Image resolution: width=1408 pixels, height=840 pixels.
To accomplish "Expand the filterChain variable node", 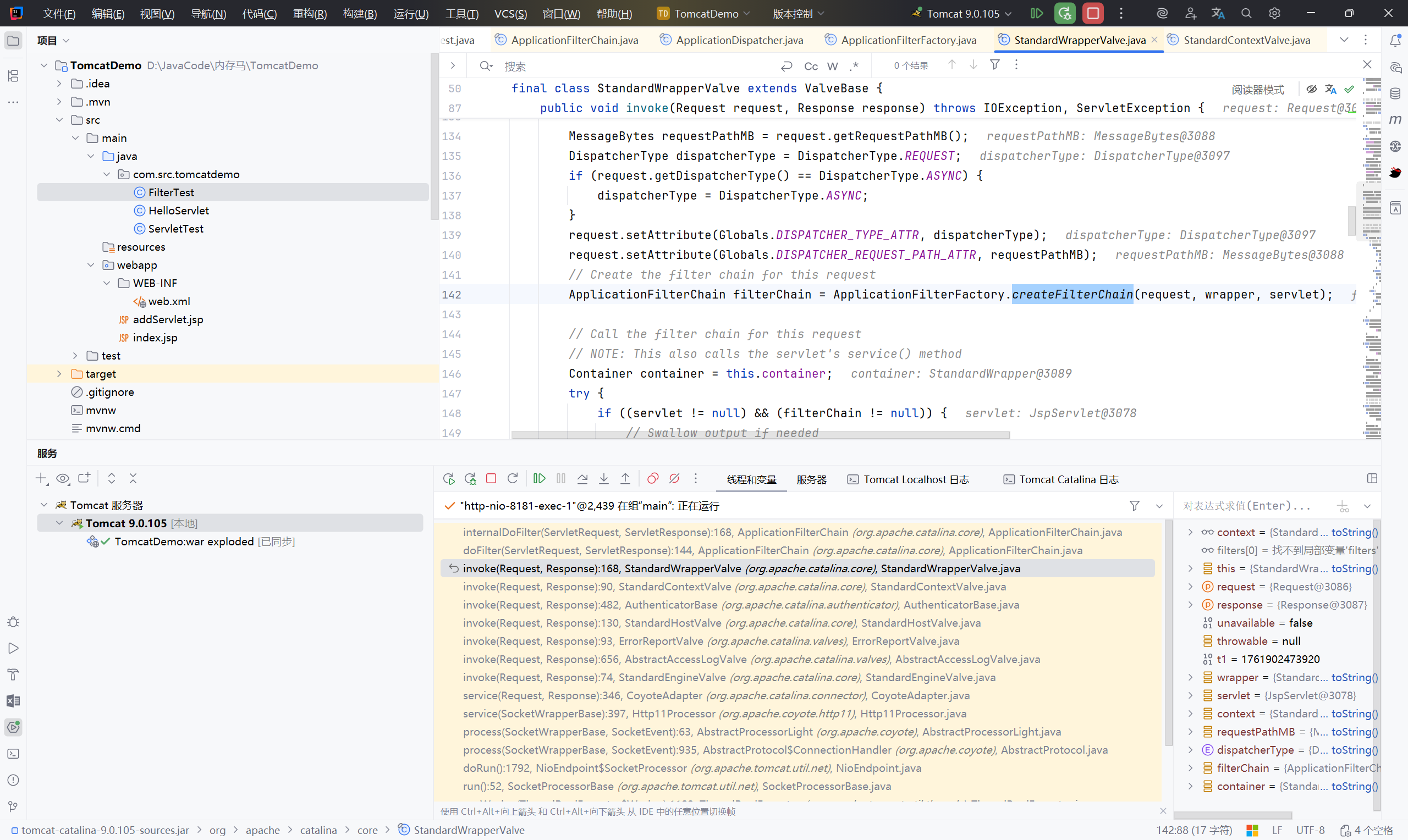I will pyautogui.click(x=1190, y=768).
